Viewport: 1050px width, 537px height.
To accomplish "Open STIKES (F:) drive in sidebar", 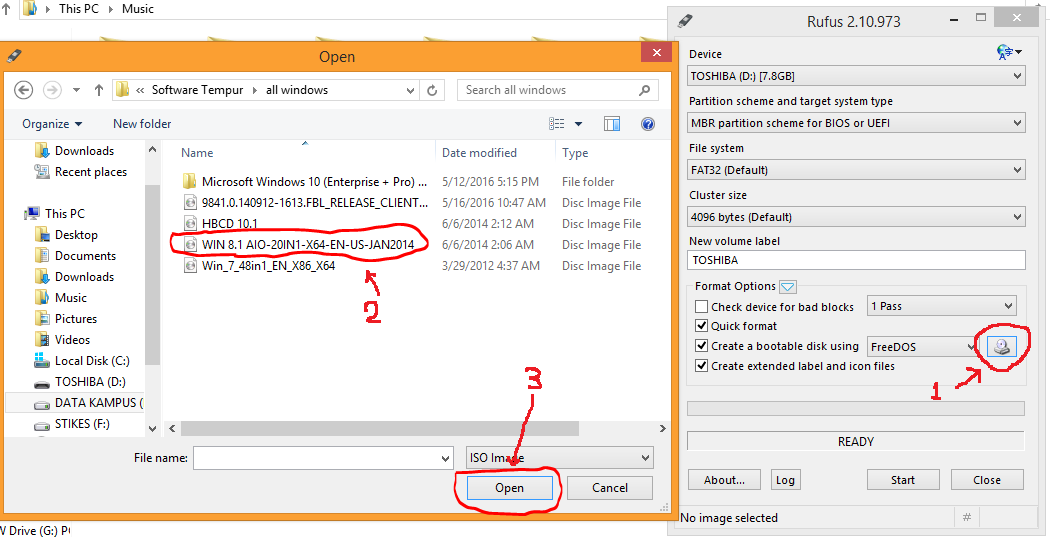I will (72, 424).
